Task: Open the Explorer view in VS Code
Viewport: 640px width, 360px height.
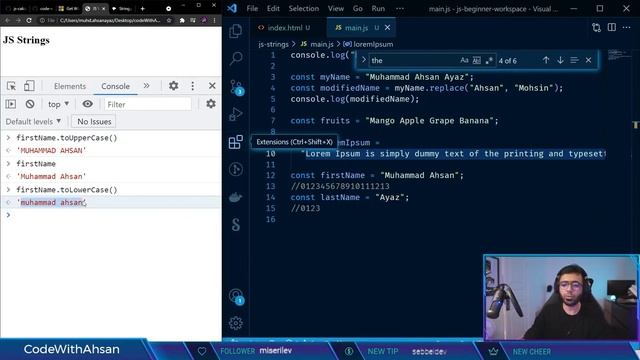Action: point(236,31)
